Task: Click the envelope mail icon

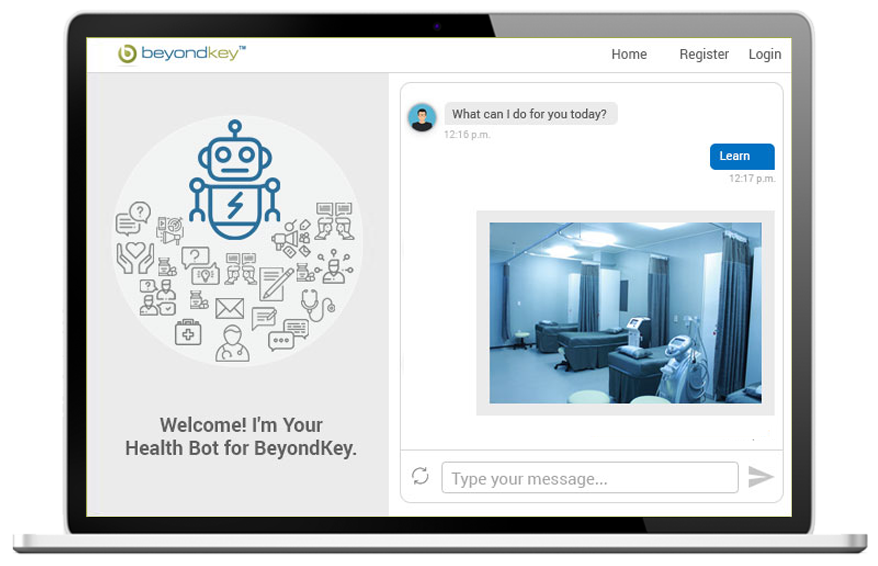Action: [x=230, y=309]
